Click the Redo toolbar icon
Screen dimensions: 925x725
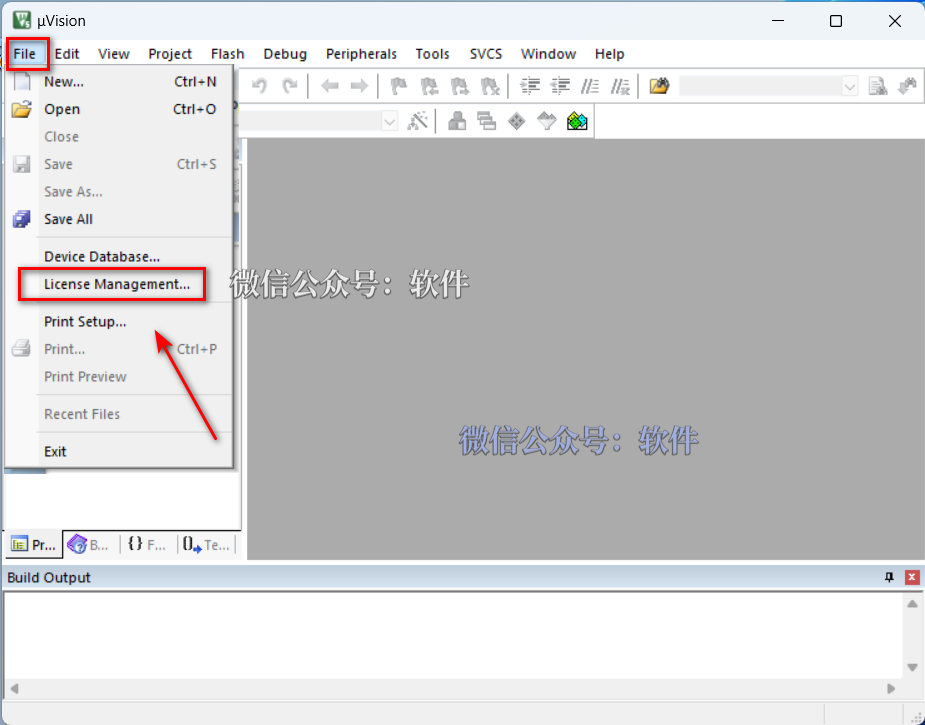[290, 86]
